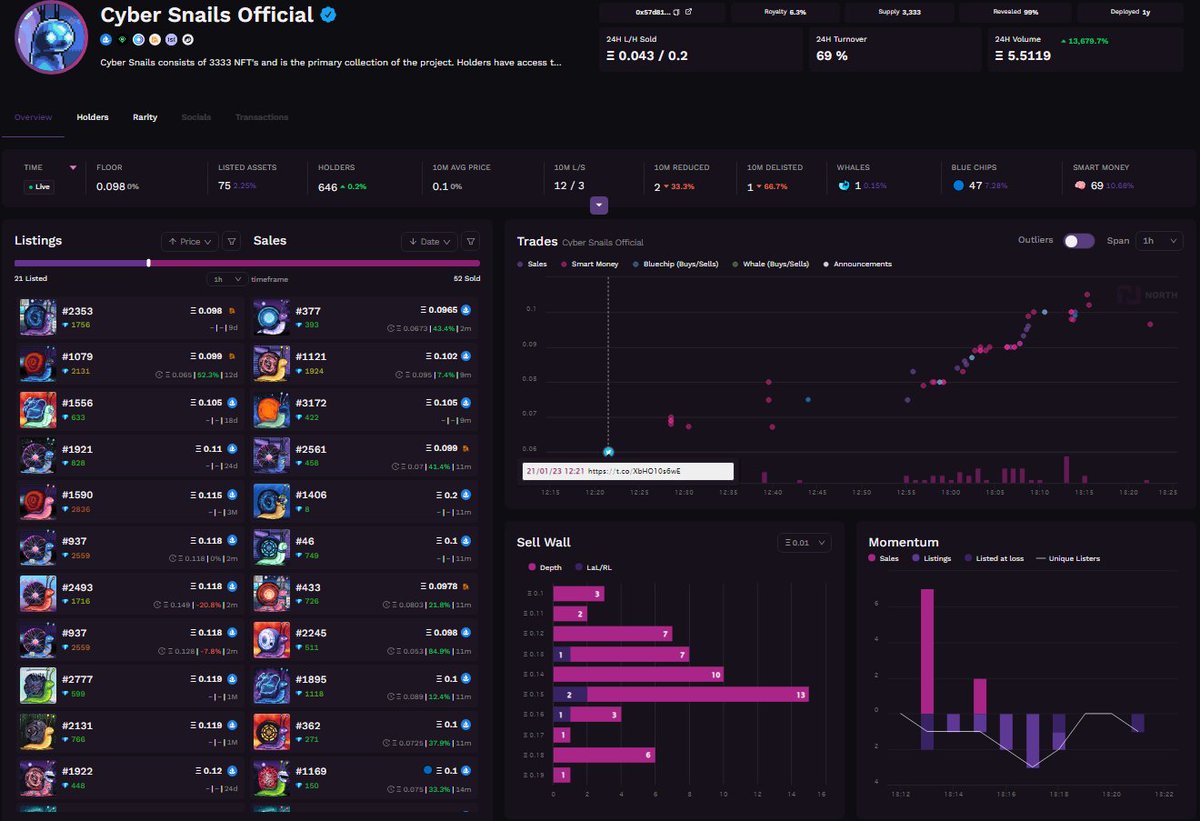1200x821 pixels.
Task: Copy the contract address 0x57d81
Action: [x=676, y=12]
